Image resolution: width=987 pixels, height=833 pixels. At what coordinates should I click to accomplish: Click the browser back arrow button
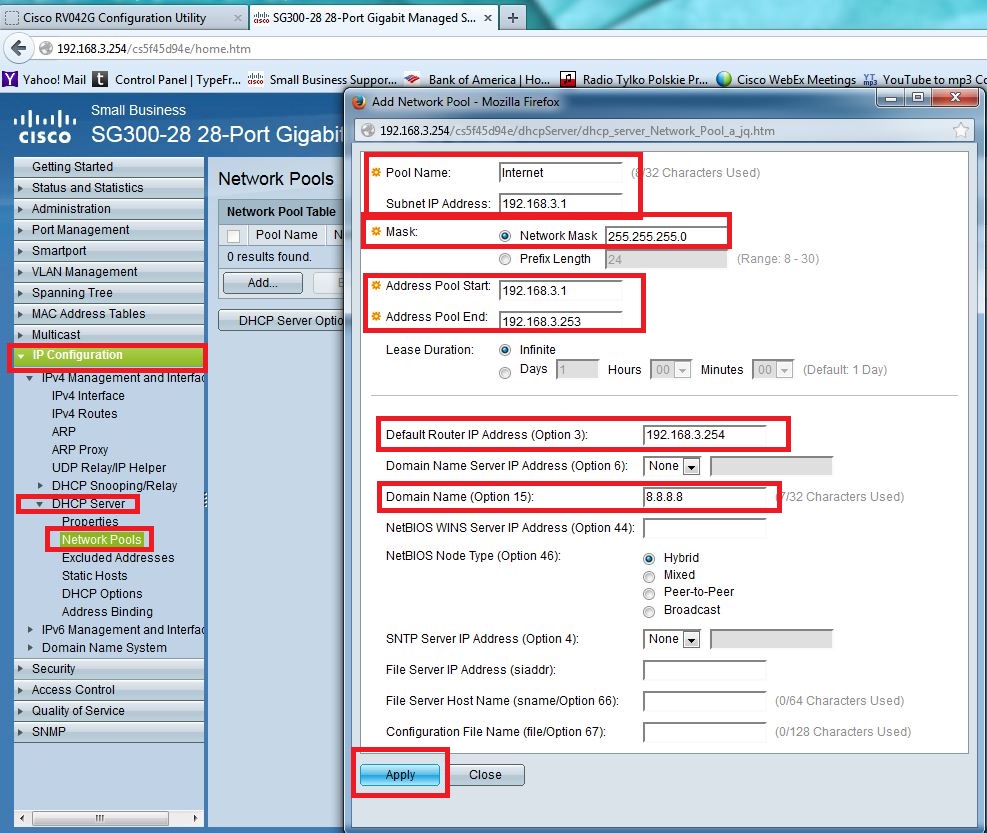click(19, 48)
